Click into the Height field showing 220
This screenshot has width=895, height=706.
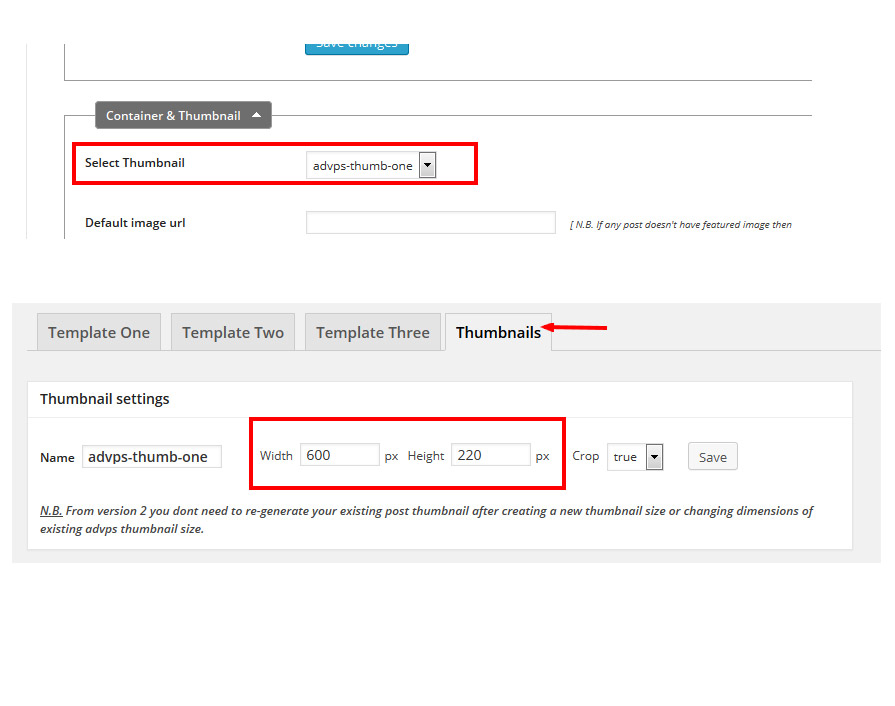point(490,456)
